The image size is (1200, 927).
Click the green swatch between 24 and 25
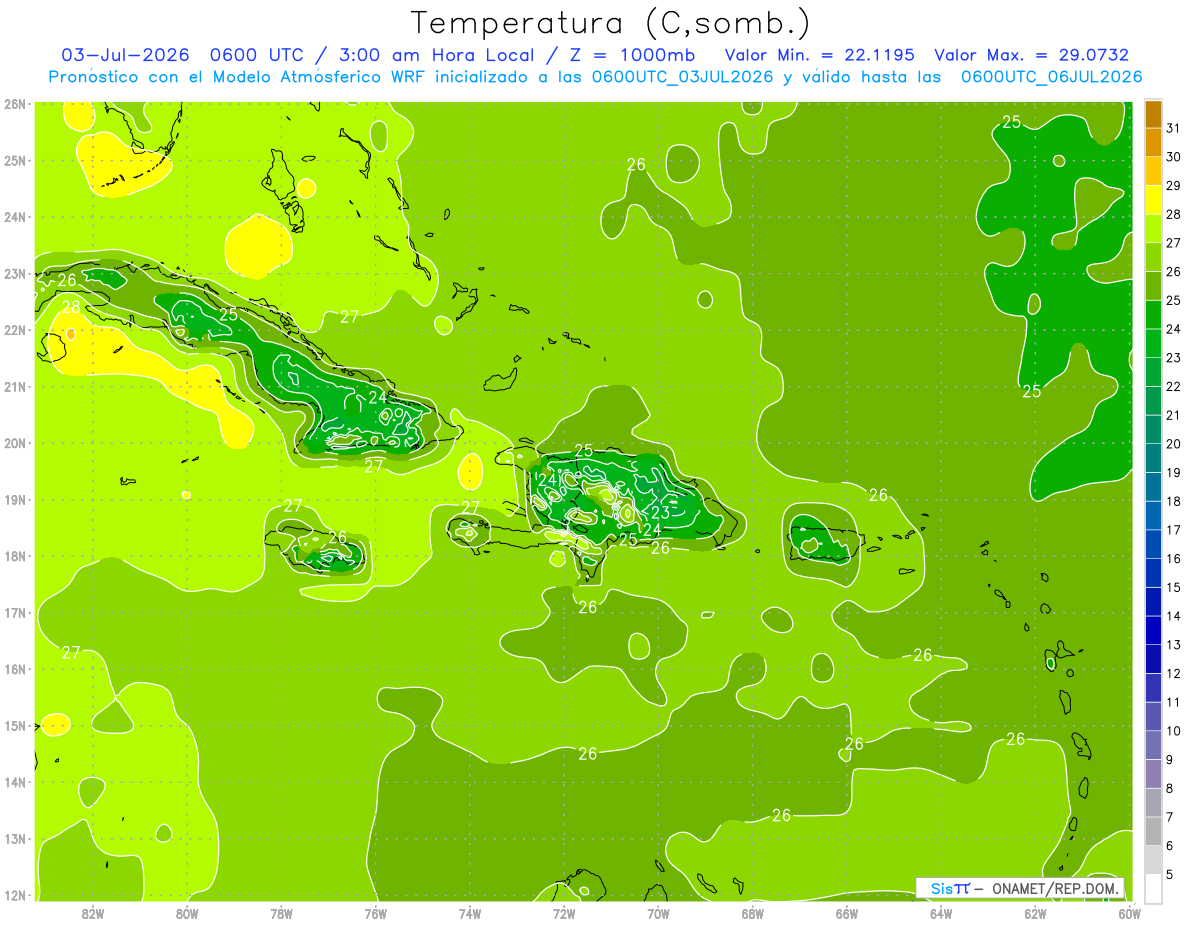[x=1153, y=315]
